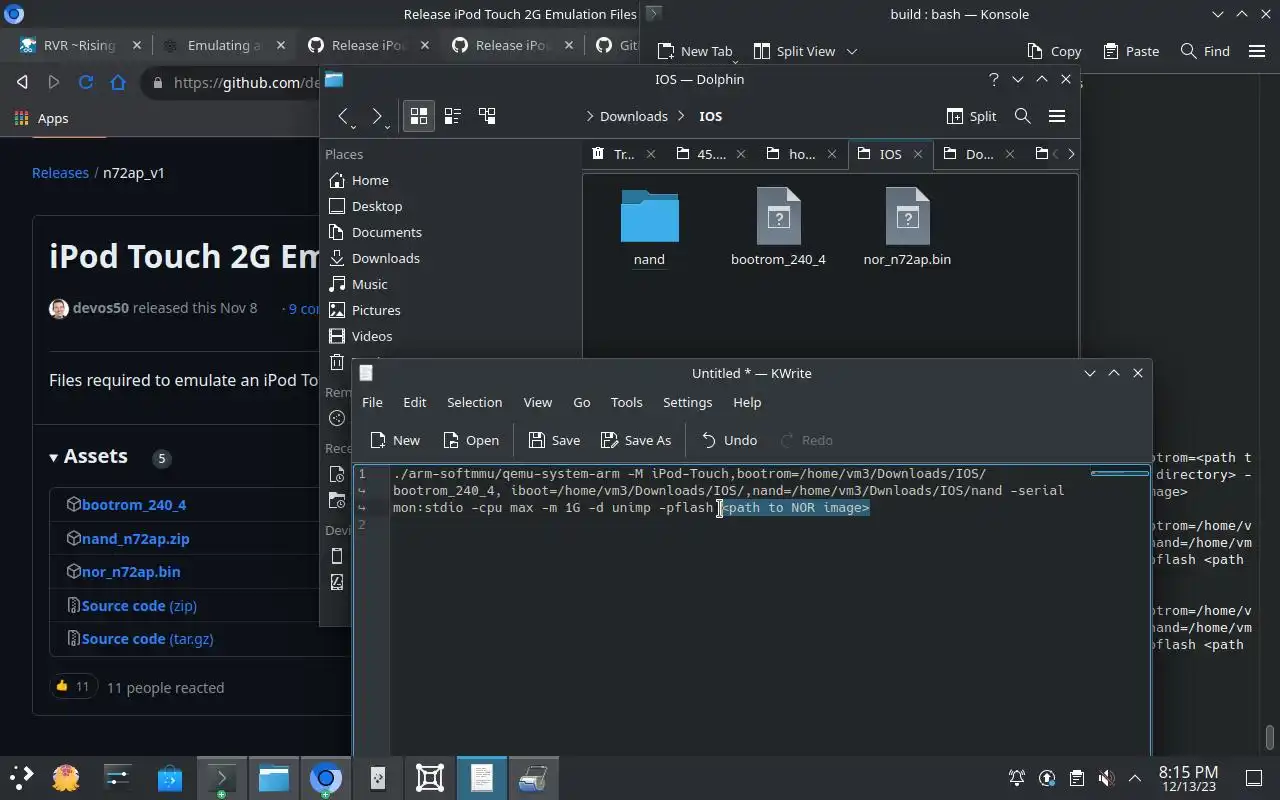1280x800 pixels.
Task: Click the Dolphin search magnifier icon
Action: click(1022, 116)
